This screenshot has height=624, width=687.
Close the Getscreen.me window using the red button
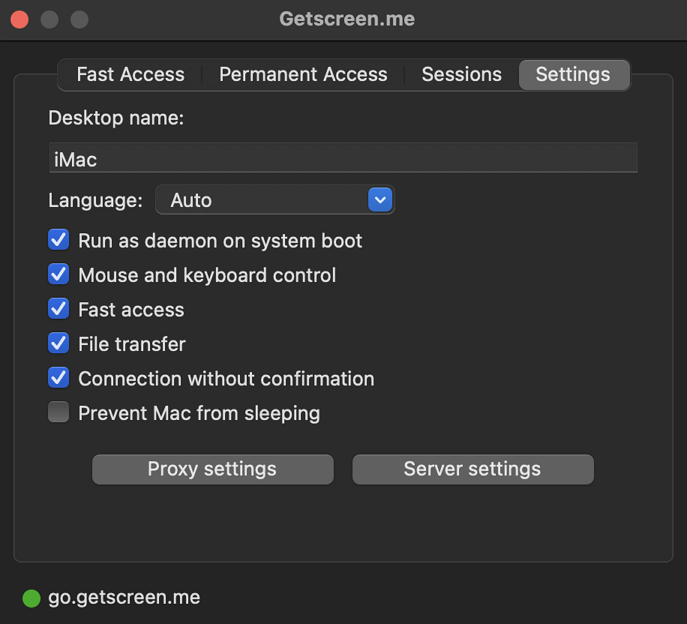[x=20, y=20]
